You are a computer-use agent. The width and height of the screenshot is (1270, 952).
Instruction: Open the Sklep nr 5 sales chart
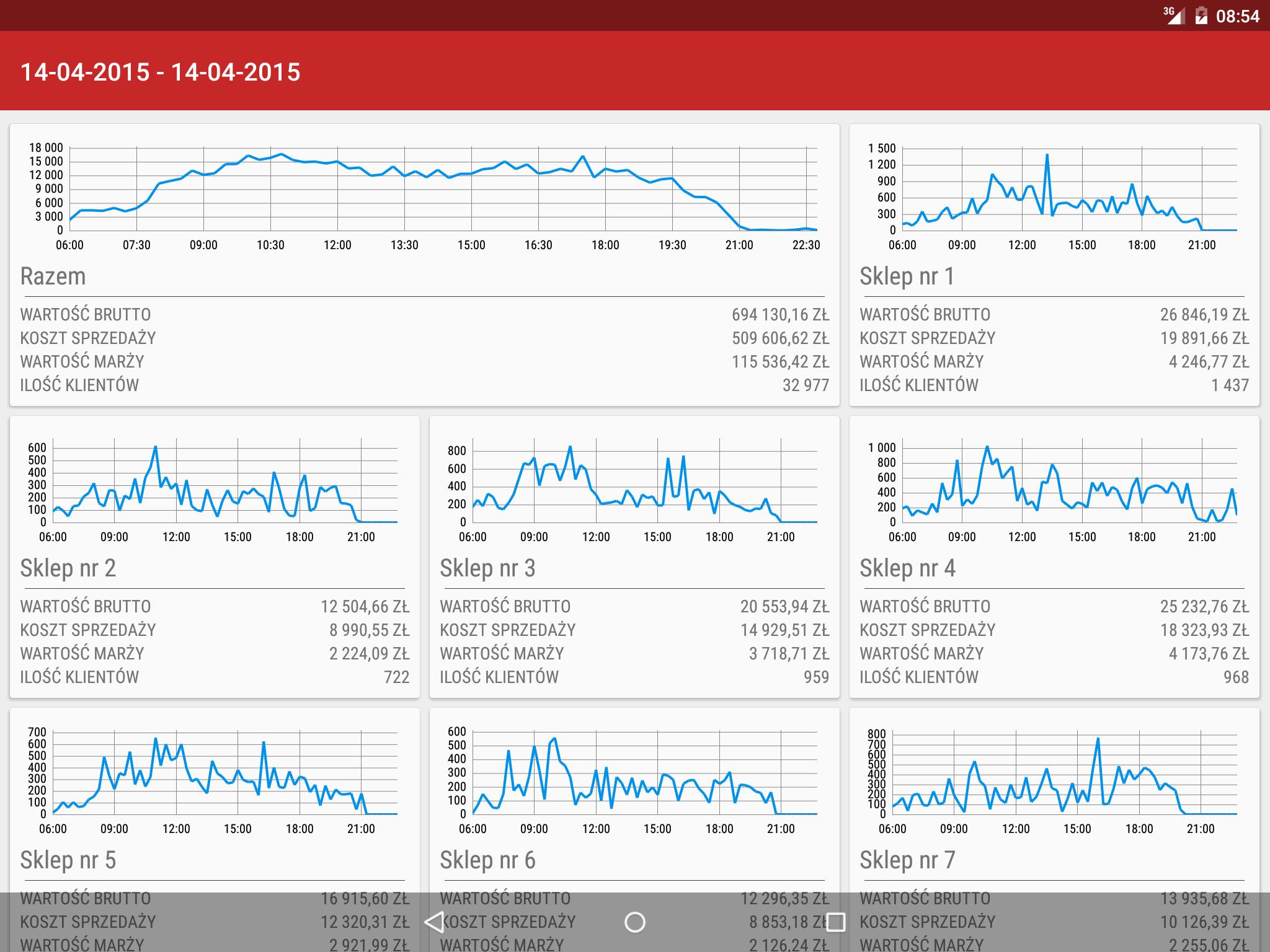click(x=212, y=781)
